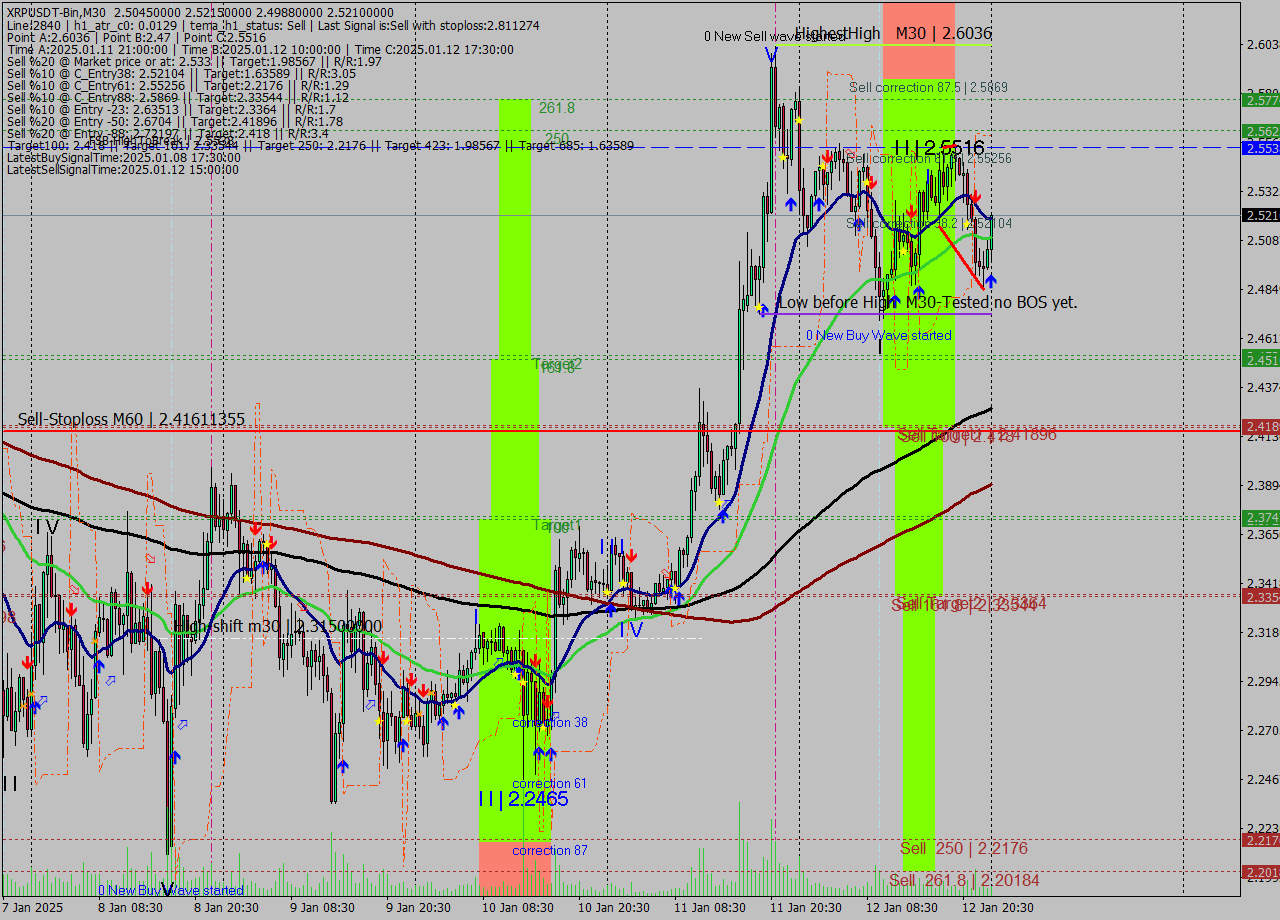Click the red 2.418 price tag
This screenshot has height=920, width=1280.
pyautogui.click(x=1261, y=427)
